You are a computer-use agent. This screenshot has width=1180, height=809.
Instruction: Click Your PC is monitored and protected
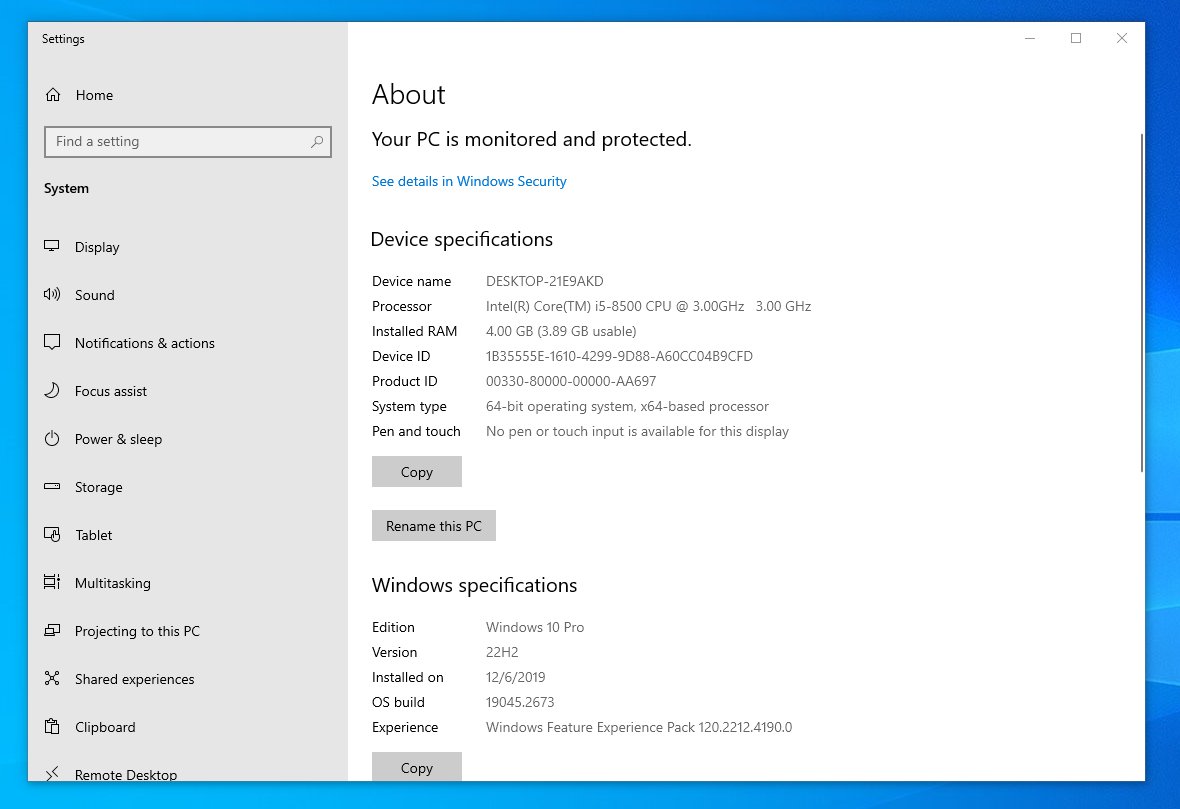[x=531, y=139]
